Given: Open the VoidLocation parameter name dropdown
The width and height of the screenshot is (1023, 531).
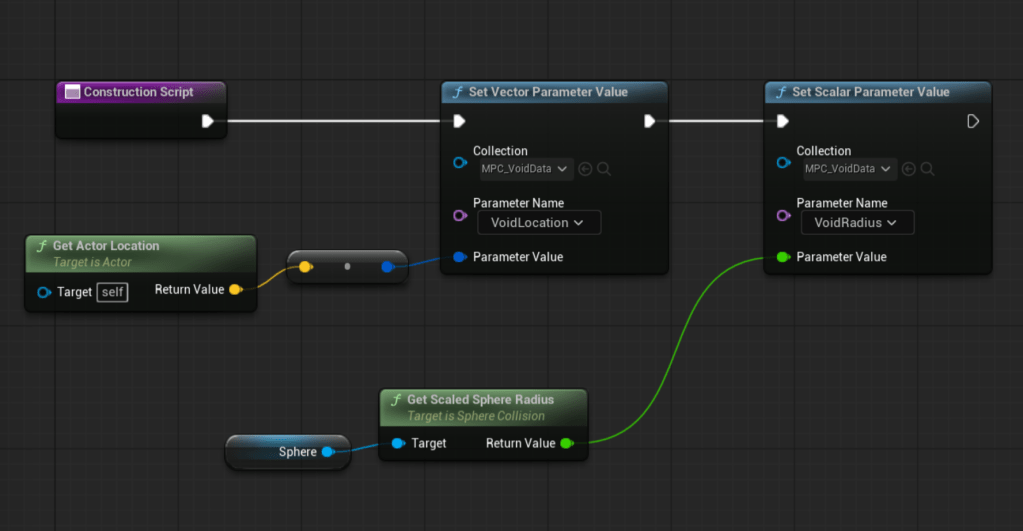Looking at the screenshot, I should point(539,222).
